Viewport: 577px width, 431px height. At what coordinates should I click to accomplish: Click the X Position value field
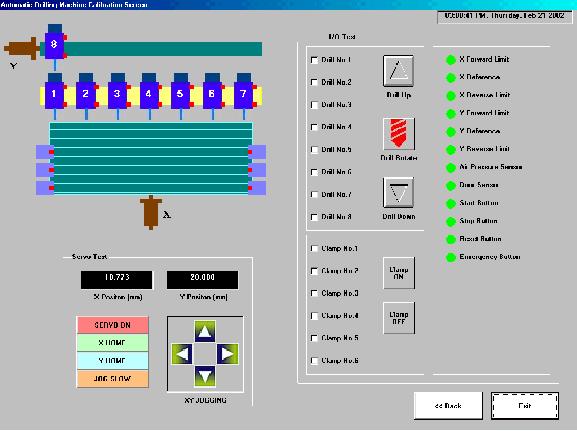pos(116,280)
